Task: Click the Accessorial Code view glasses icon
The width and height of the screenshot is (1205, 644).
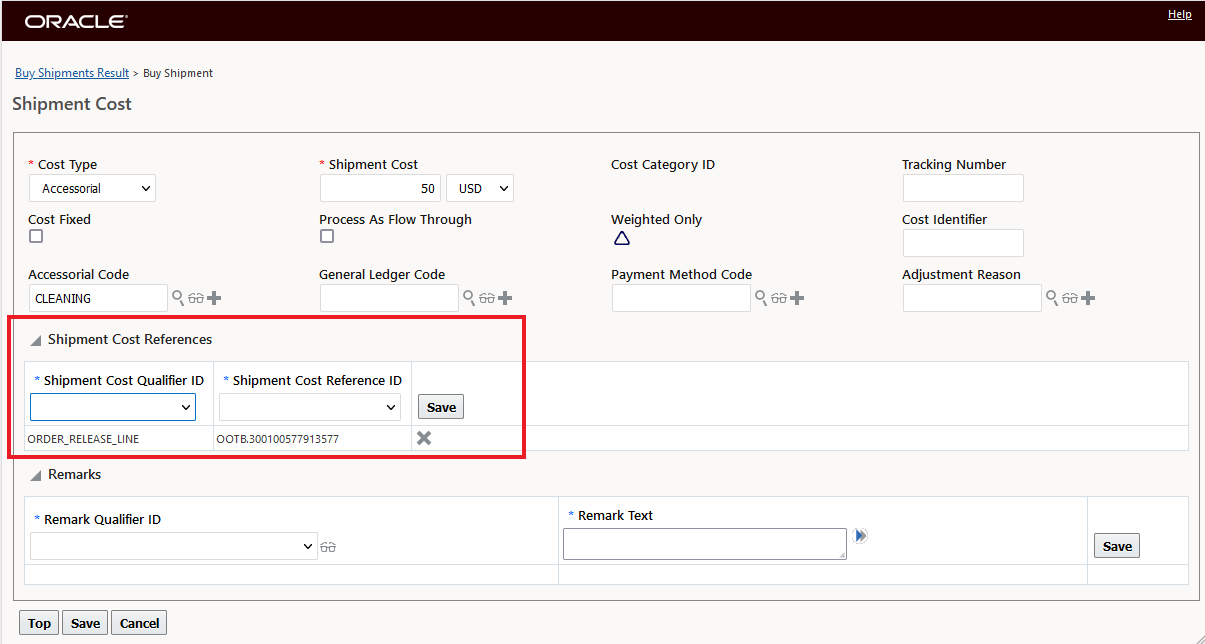Action: [x=195, y=298]
